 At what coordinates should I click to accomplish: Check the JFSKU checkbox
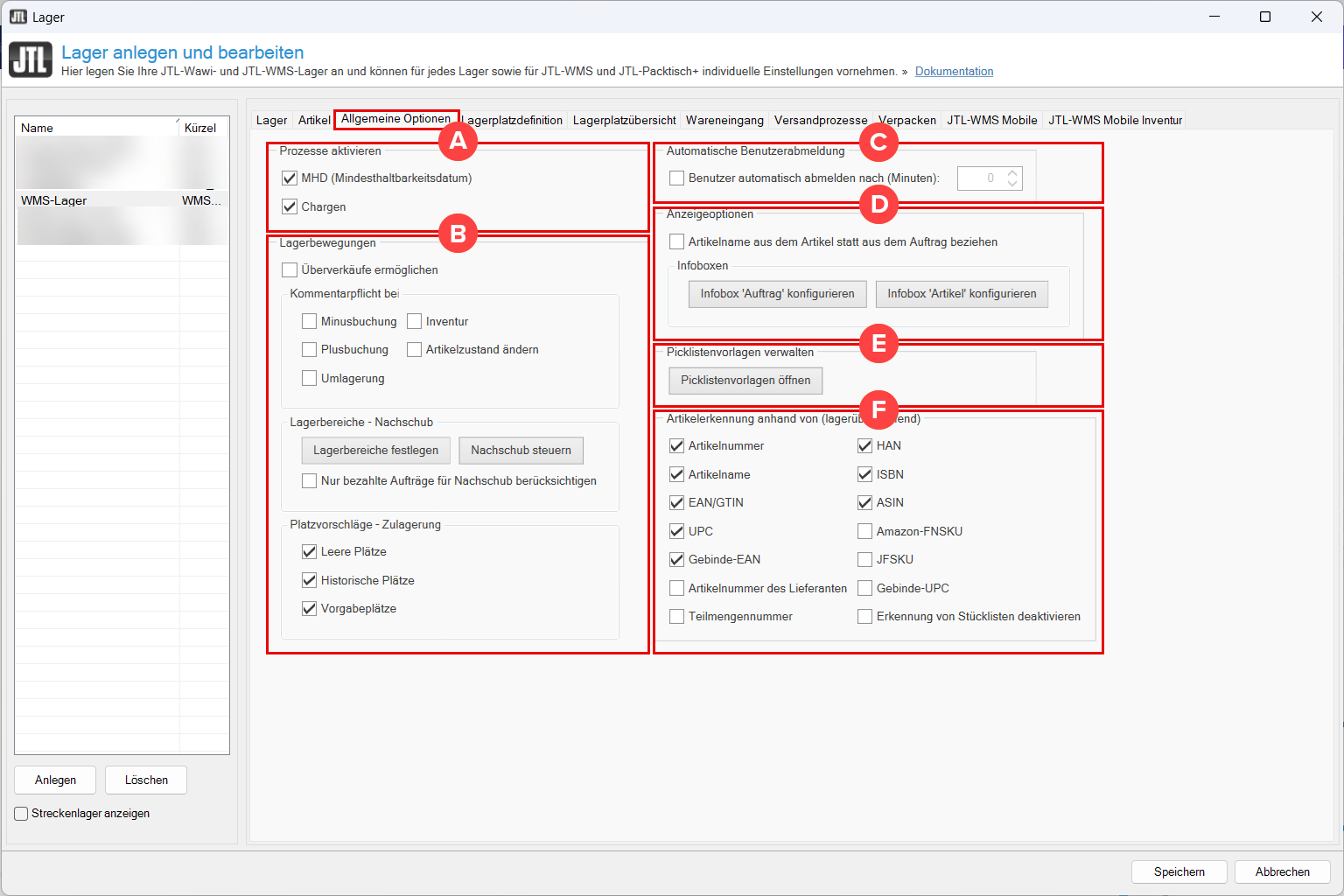864,560
